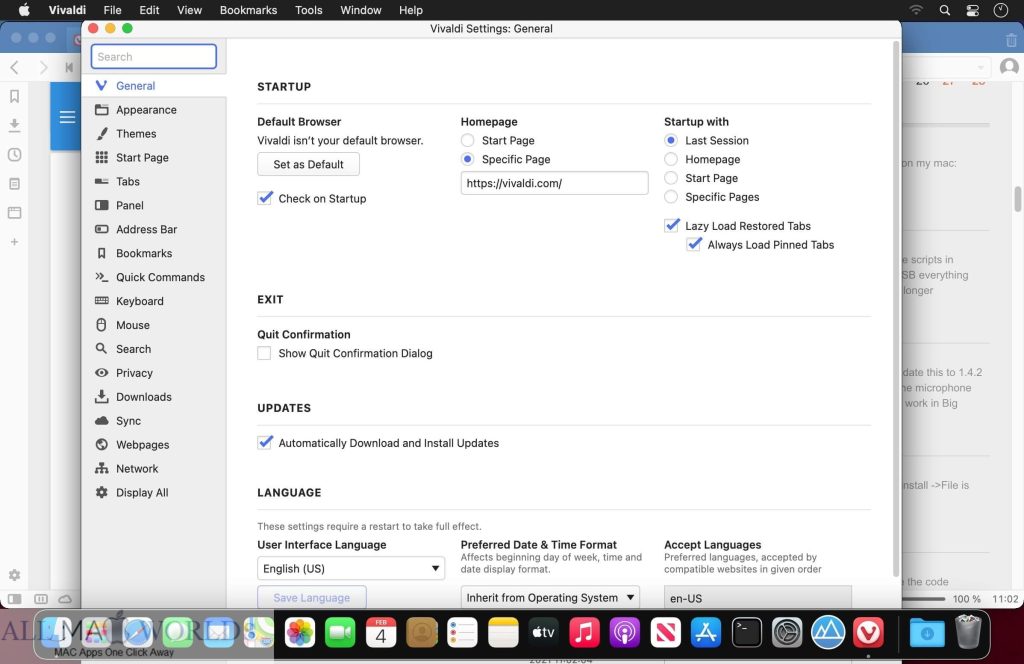Open User Interface Language dropdown
This screenshot has height=664, width=1024.
pos(351,568)
